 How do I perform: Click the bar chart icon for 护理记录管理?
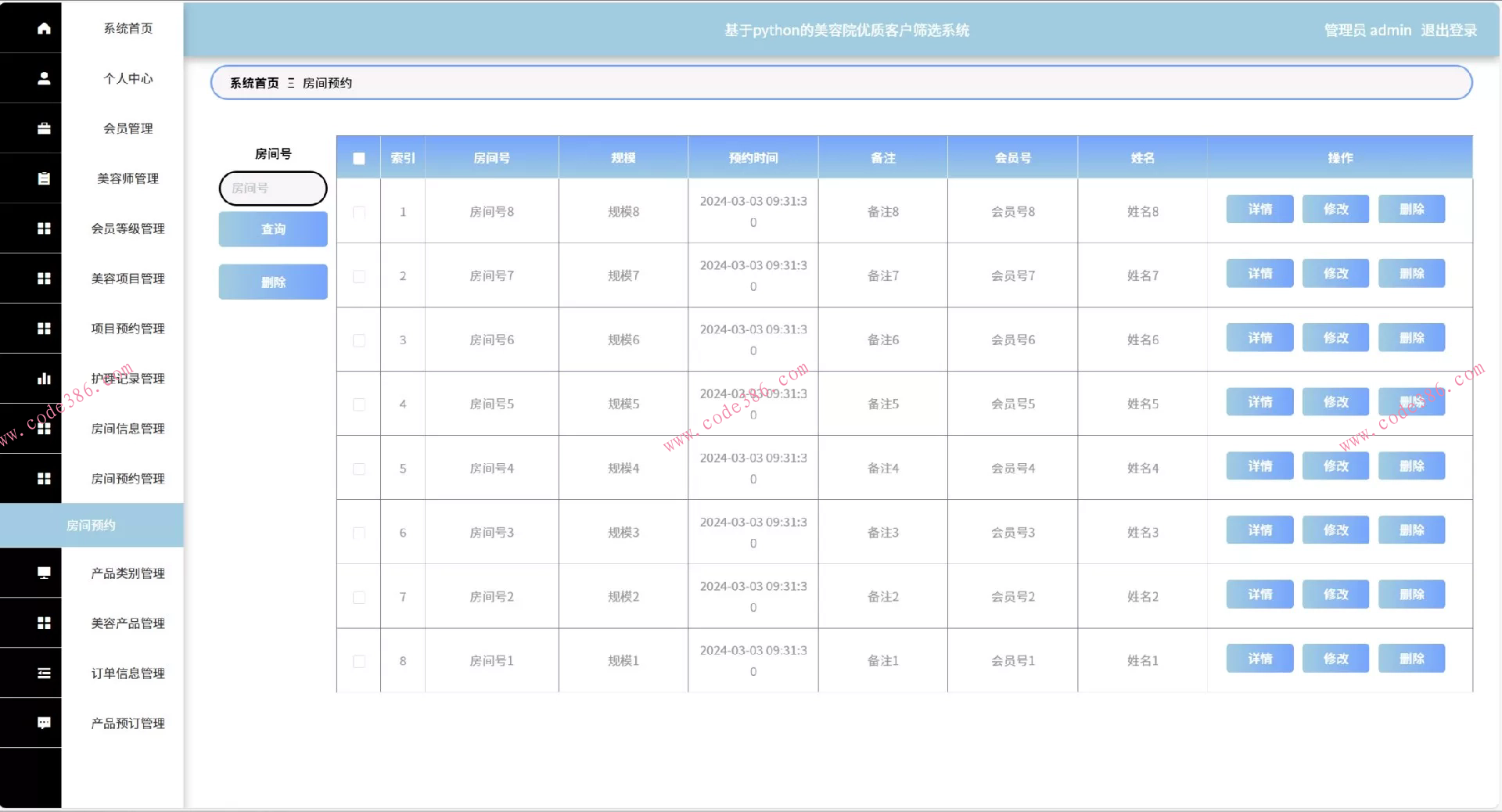pos(44,379)
